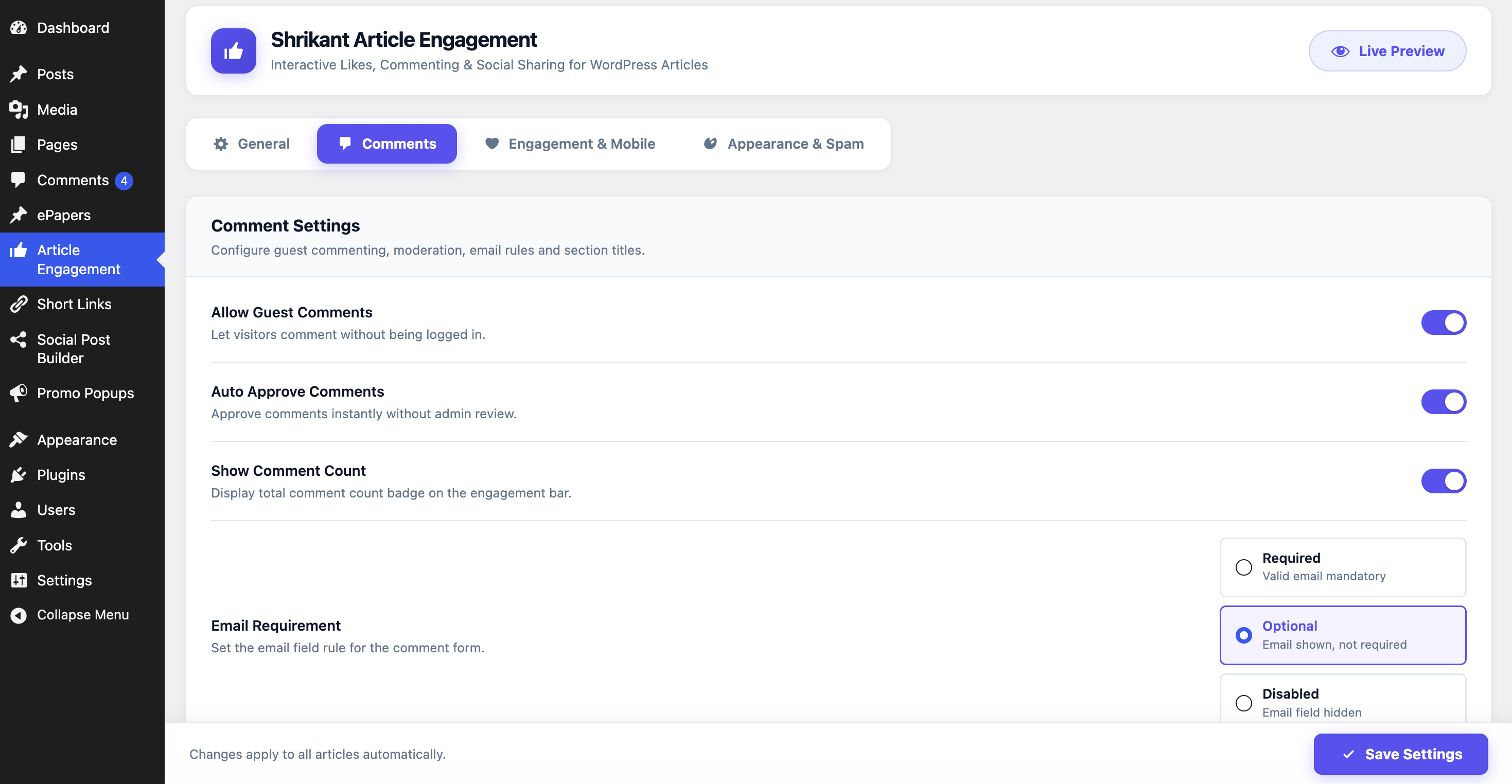Screen dimensions: 1512x784
Task: Open Users in the admin menu
Action: click(x=82, y=509)
